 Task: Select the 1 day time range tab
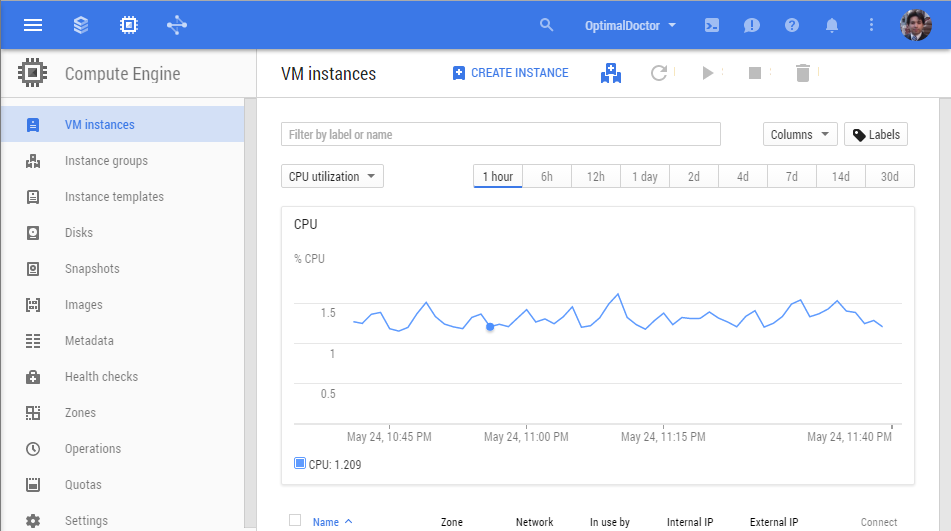click(x=645, y=176)
